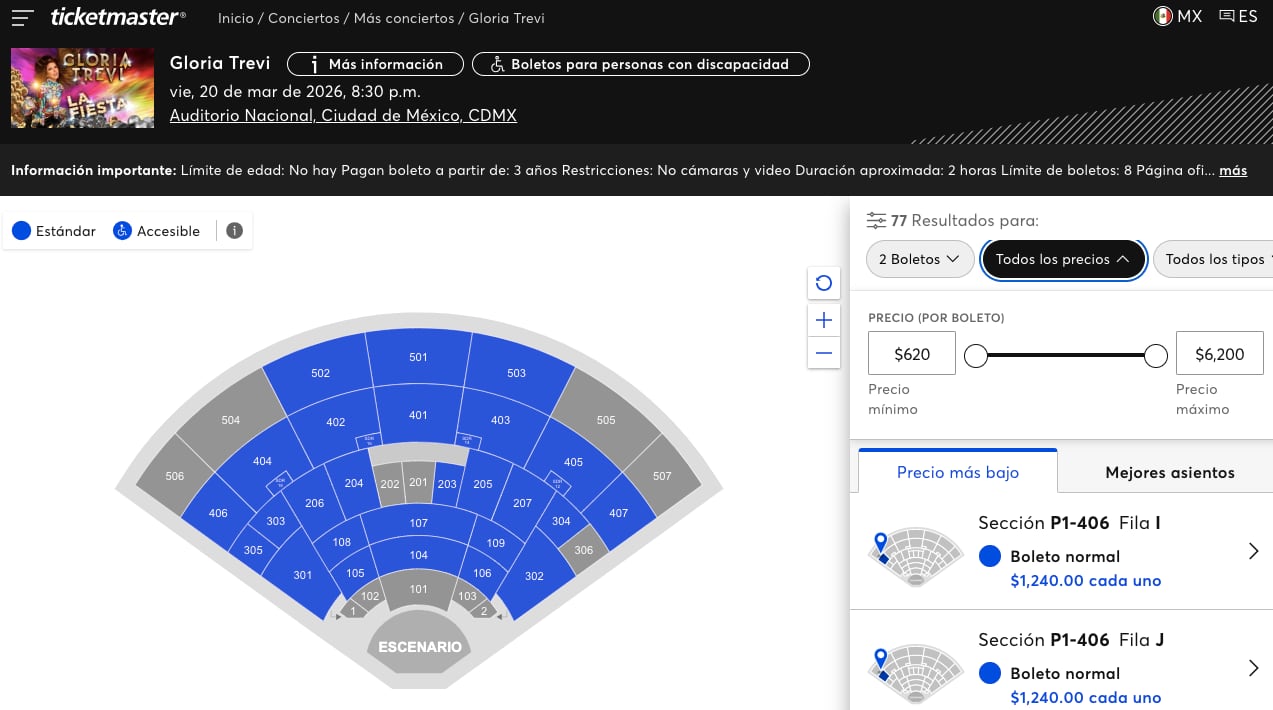Open the Todos los tipos dropdown
Image resolution: width=1273 pixels, height=710 pixels.
point(1213,258)
